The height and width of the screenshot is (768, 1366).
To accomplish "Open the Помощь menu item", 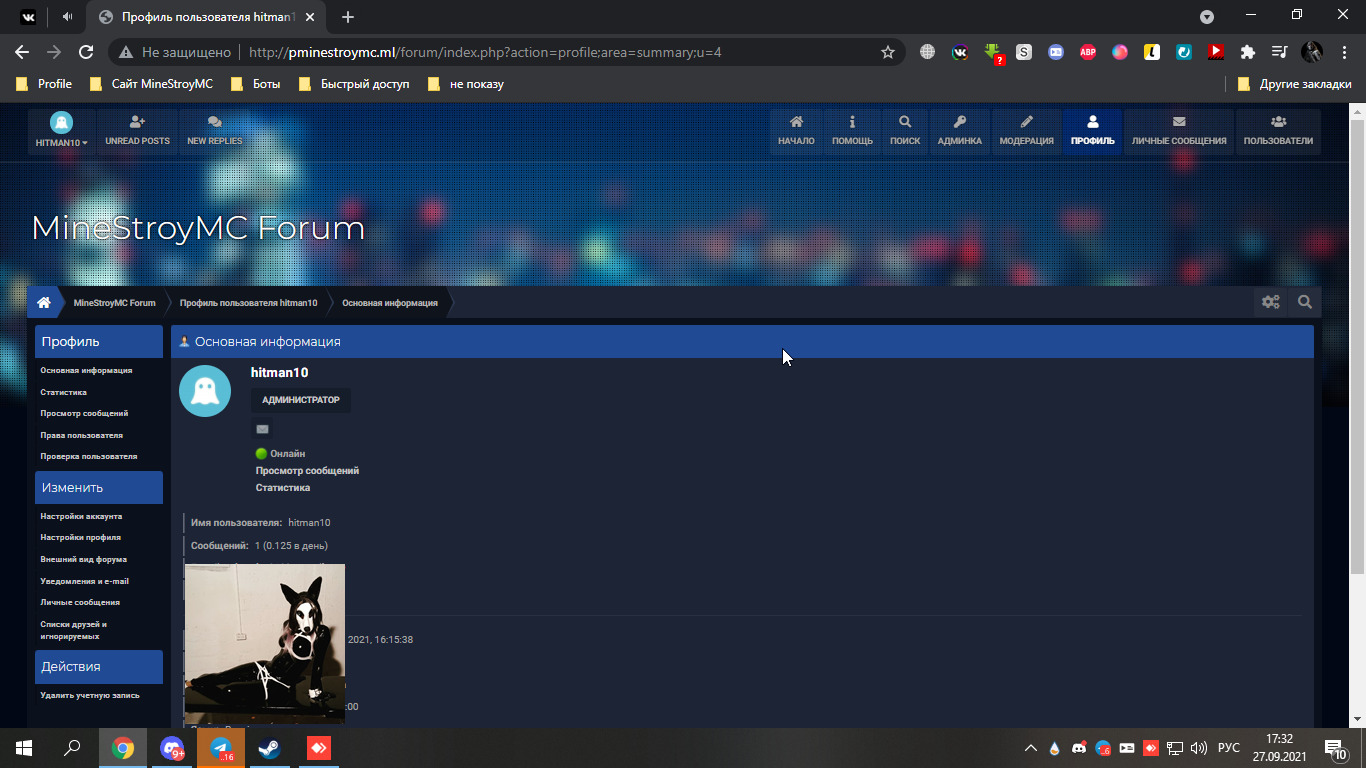I will pos(853,131).
